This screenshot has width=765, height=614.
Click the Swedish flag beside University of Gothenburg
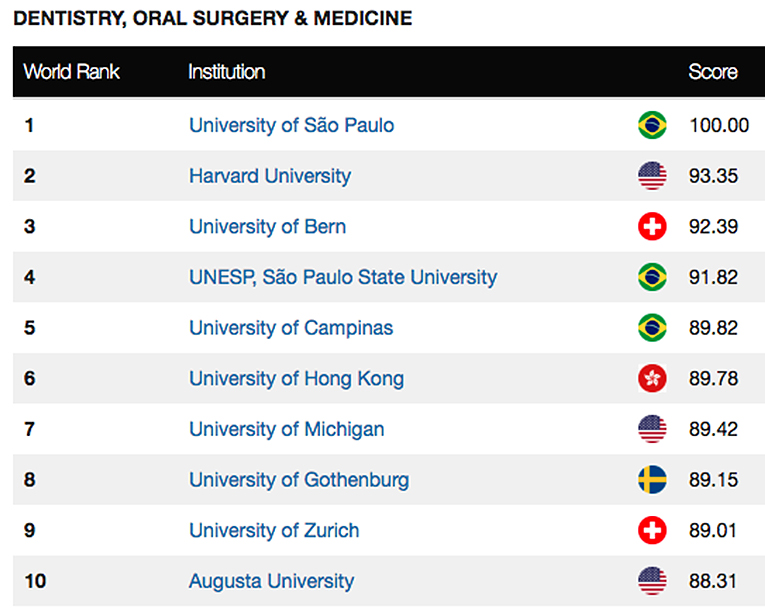652,479
